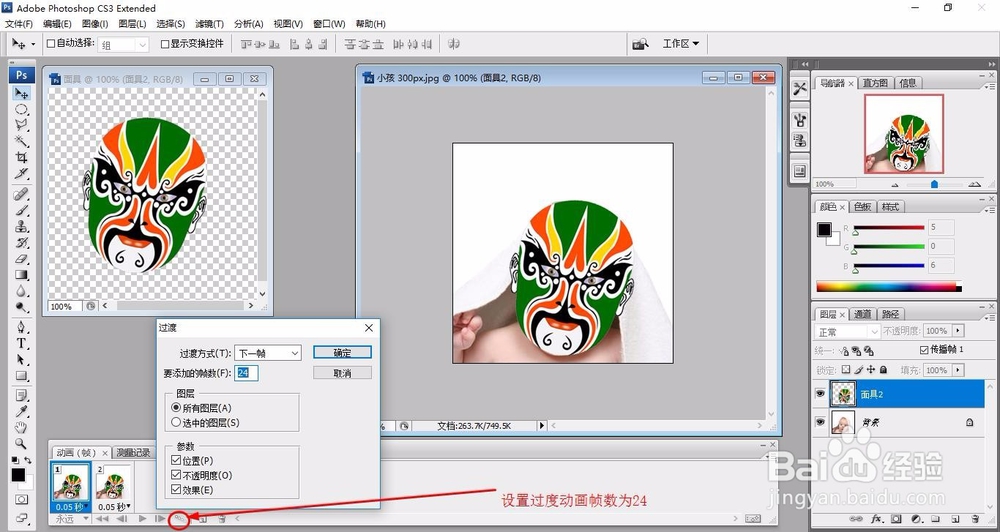Open the 文件(F) menu
This screenshot has height=532, width=1000.
tap(18, 24)
